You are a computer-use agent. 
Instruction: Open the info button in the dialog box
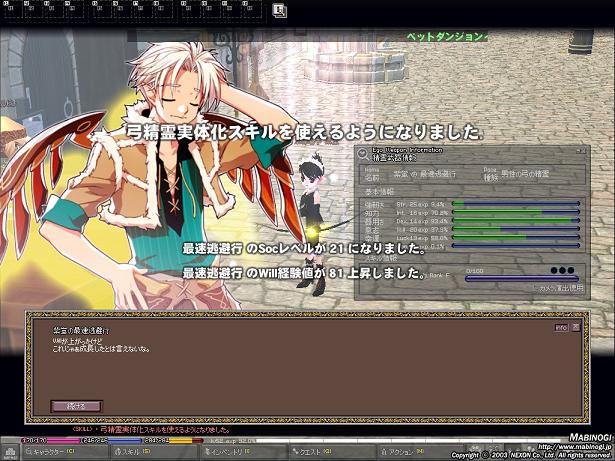click(x=561, y=327)
